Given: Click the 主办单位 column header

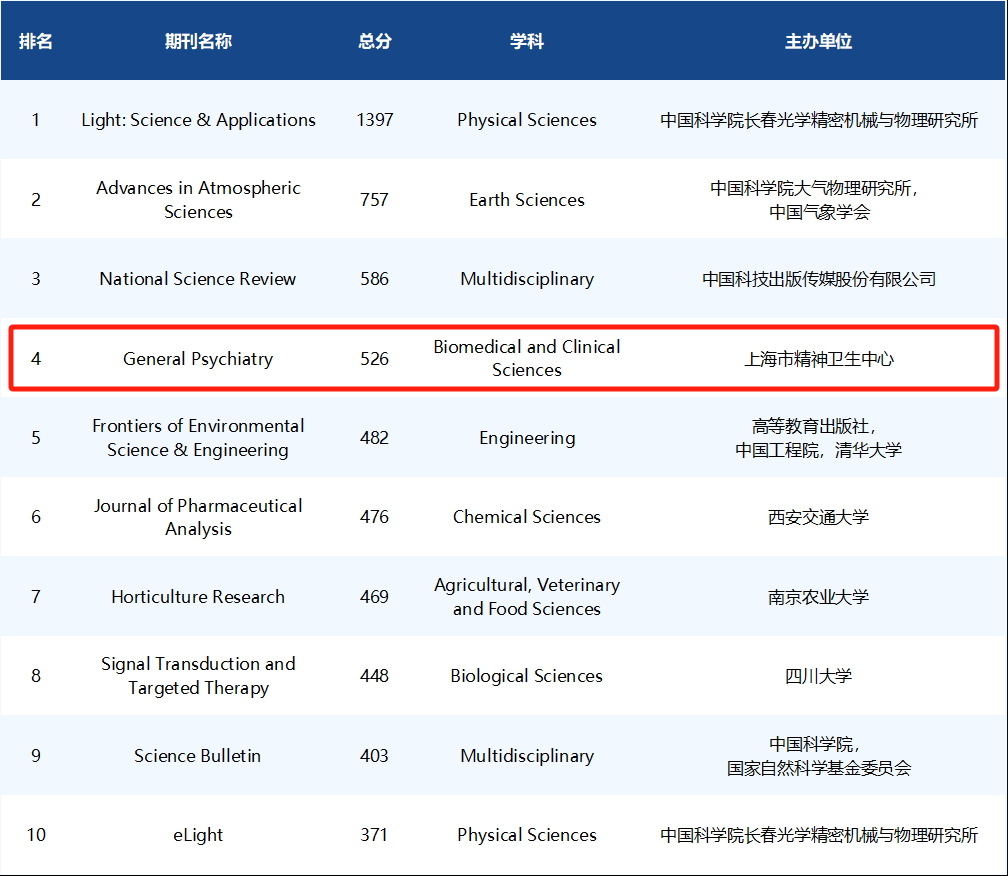Looking at the screenshot, I should click(x=818, y=41).
